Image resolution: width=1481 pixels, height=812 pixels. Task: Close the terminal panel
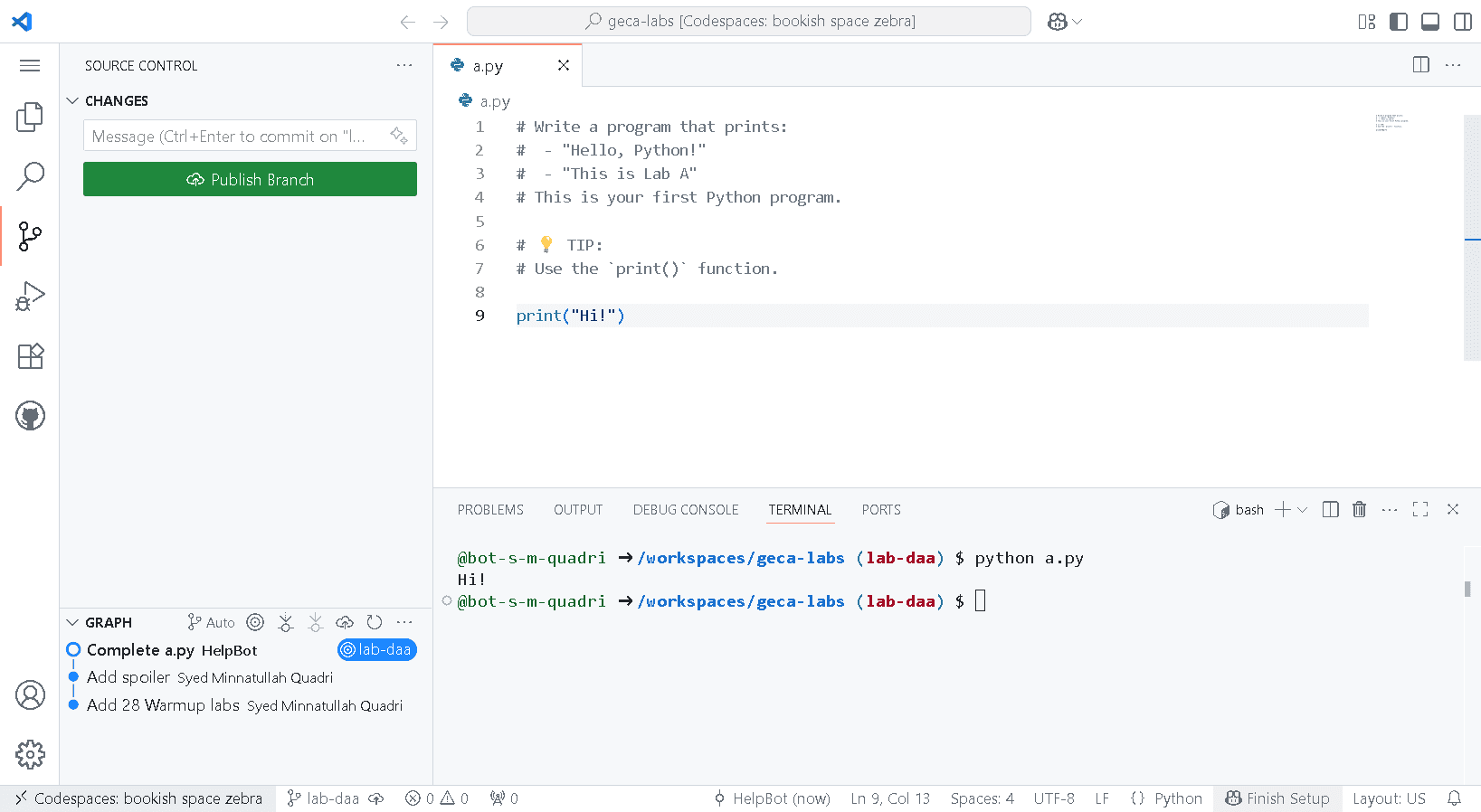1453,510
